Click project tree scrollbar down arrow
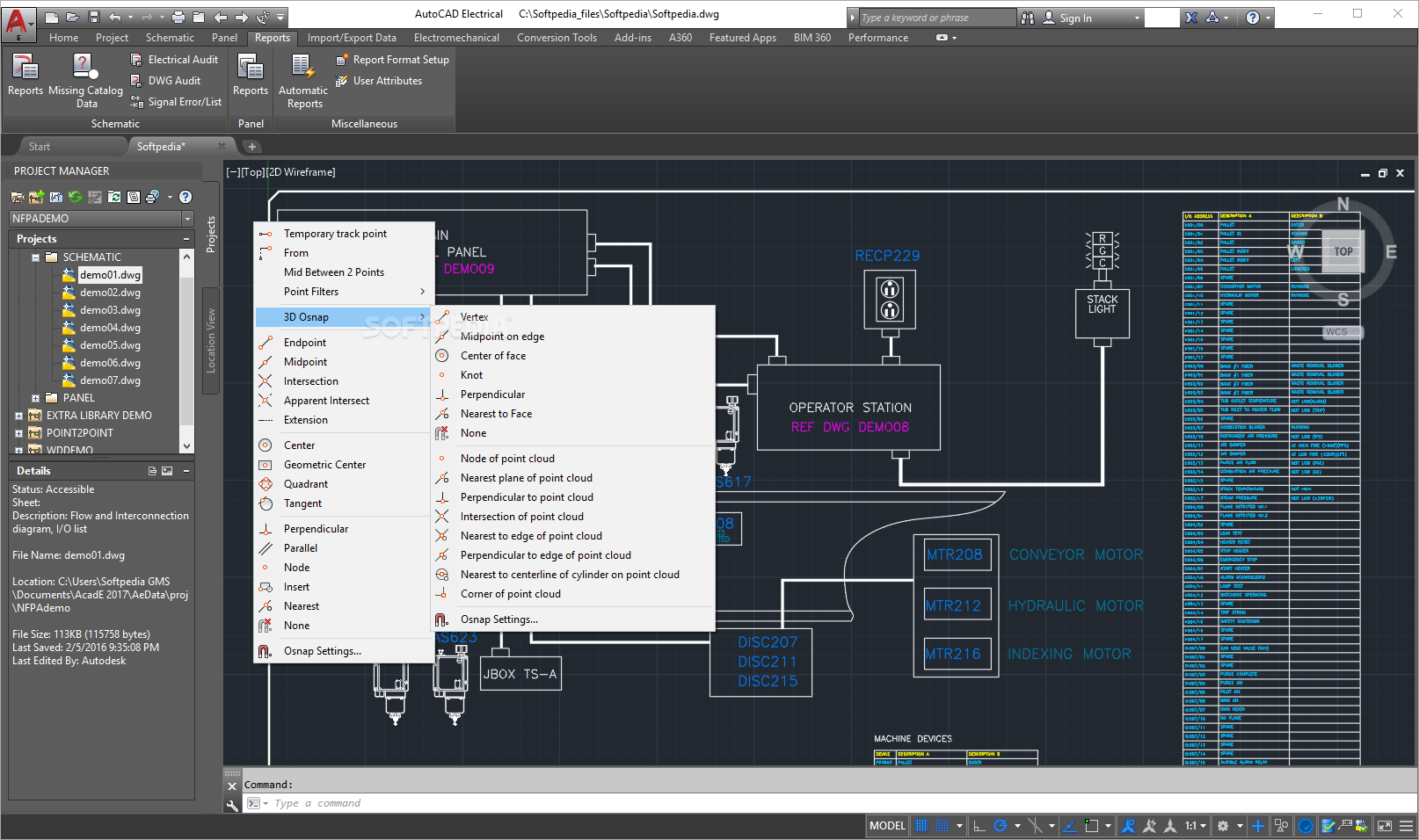 186,446
